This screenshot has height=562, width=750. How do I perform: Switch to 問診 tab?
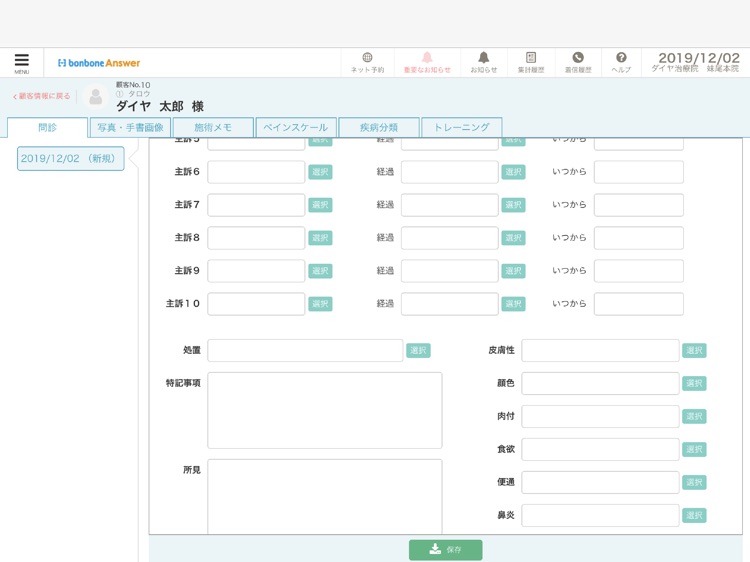click(x=47, y=128)
